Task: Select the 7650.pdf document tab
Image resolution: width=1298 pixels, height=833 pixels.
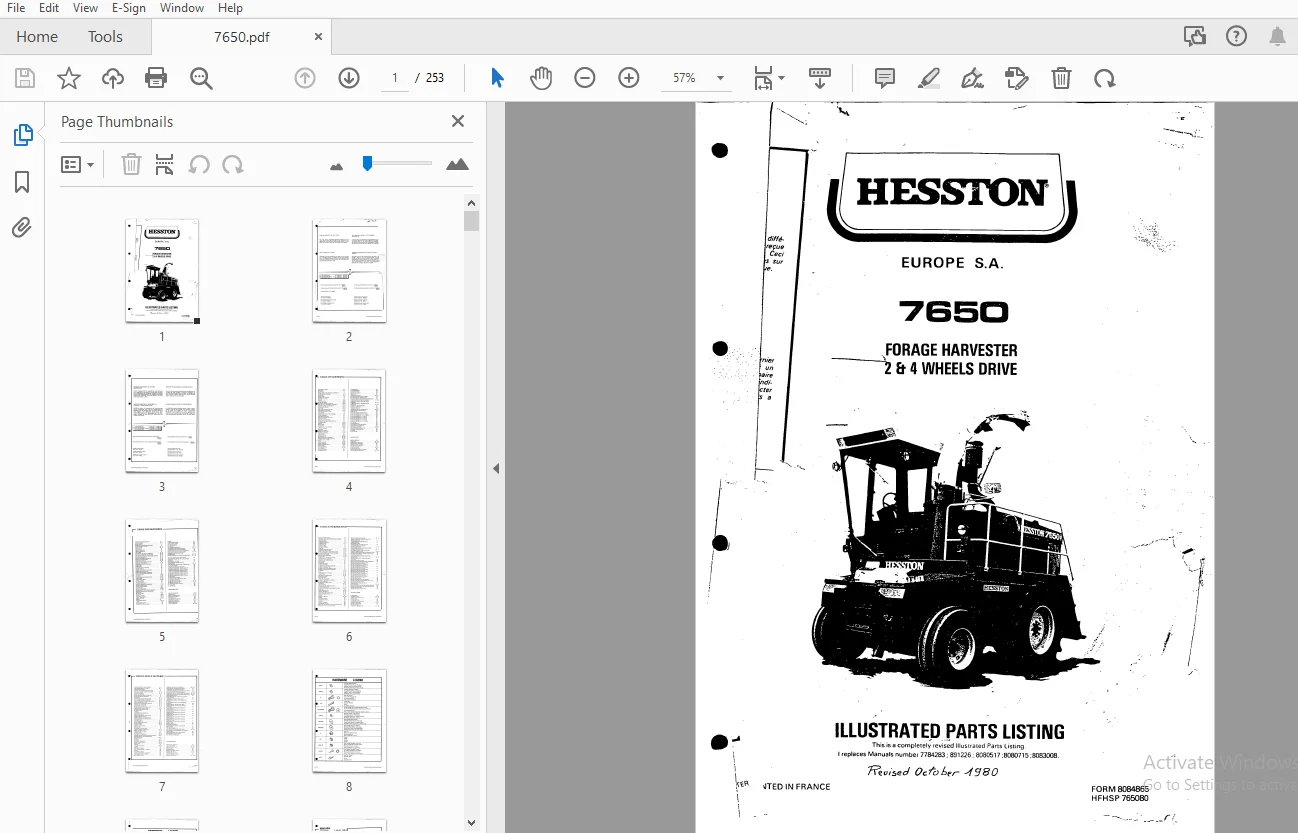Action: [241, 37]
